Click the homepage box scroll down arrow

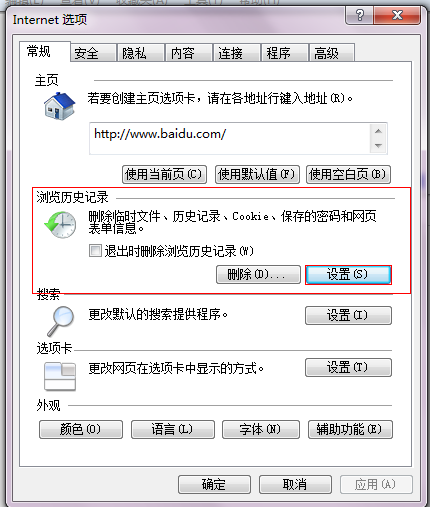coord(378,146)
